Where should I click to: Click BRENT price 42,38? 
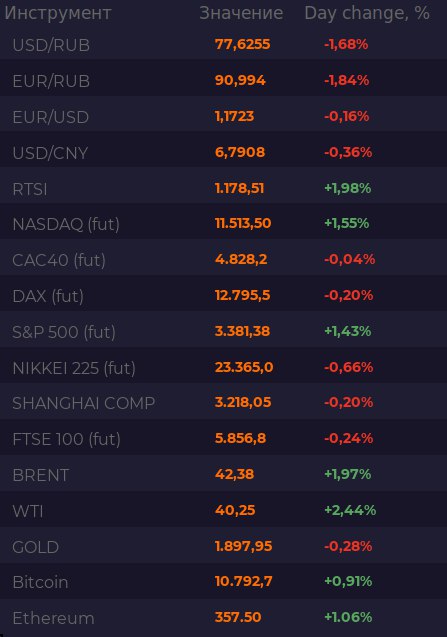pyautogui.click(x=234, y=474)
